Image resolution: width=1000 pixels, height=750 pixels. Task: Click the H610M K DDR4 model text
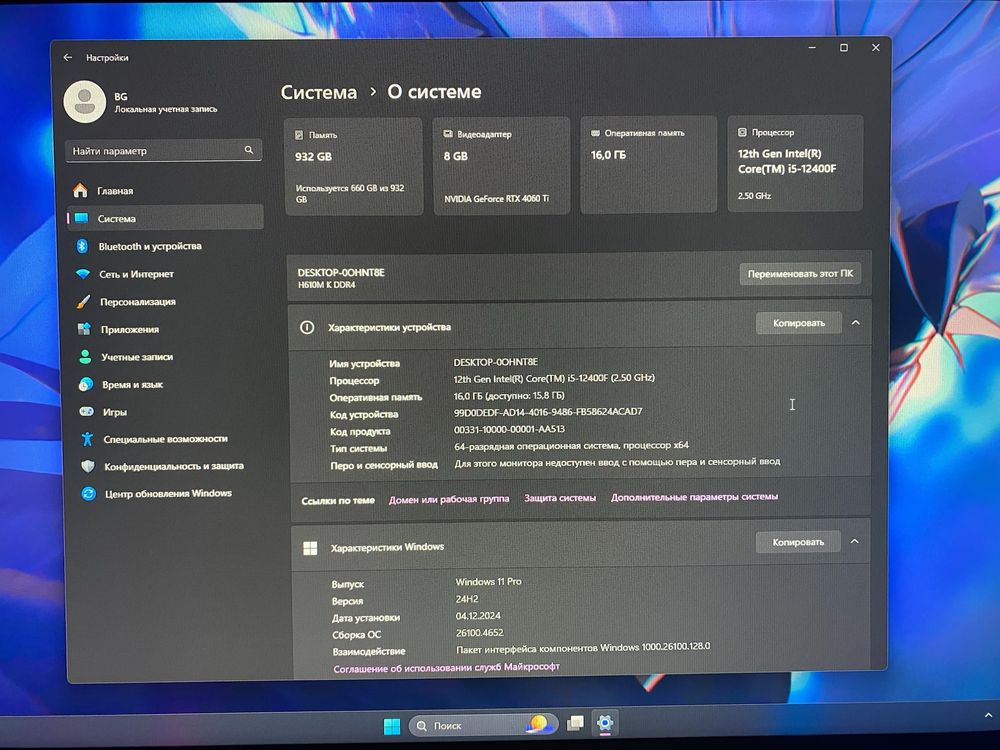[x=327, y=285]
